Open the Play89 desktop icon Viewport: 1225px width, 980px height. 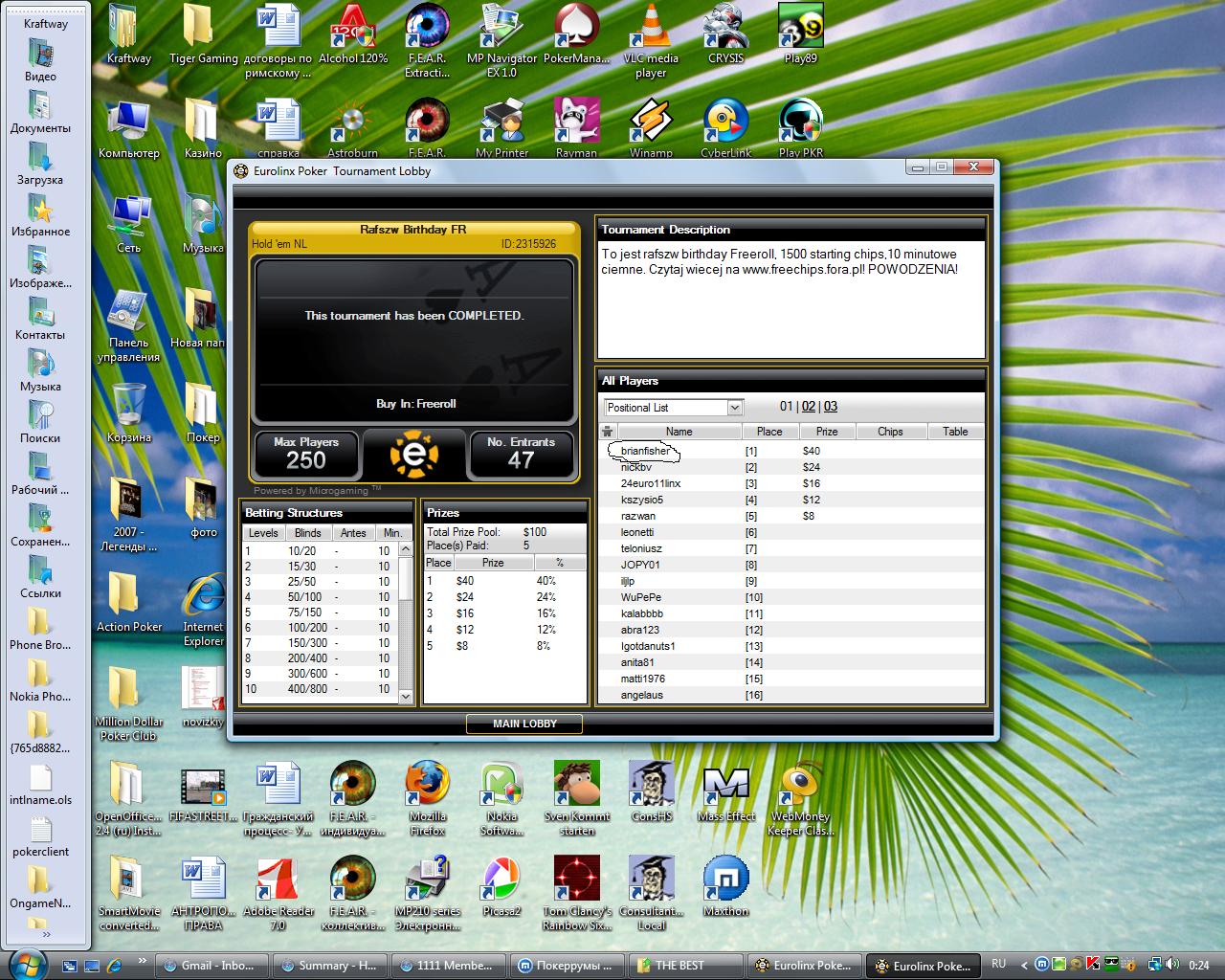click(x=800, y=34)
